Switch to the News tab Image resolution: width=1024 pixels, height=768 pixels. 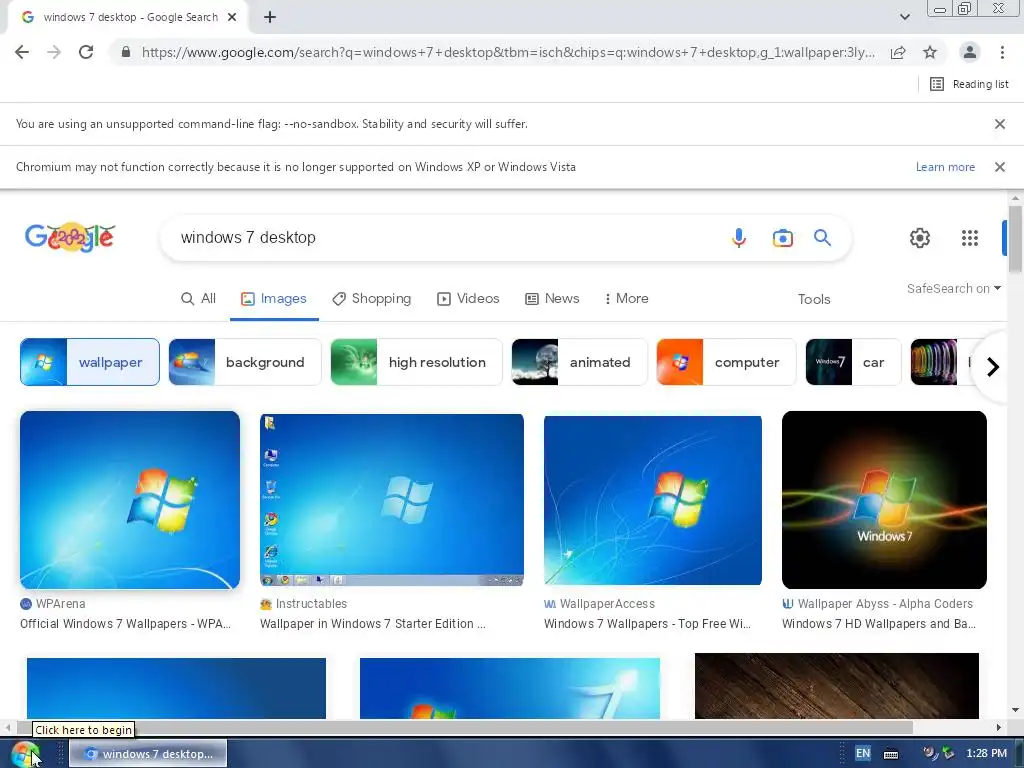tap(552, 298)
